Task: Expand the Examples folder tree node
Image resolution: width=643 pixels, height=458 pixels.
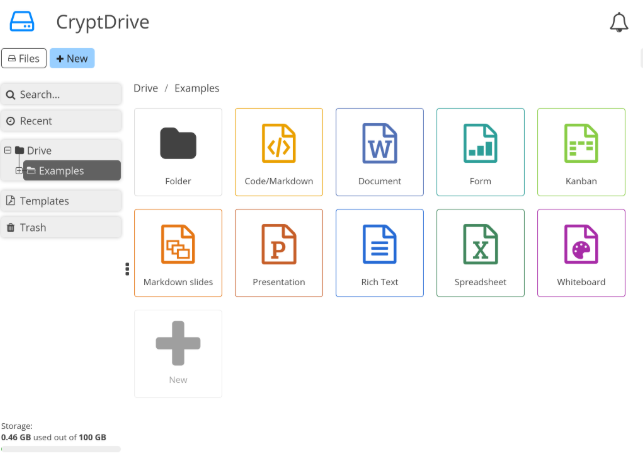Action: click(19, 170)
